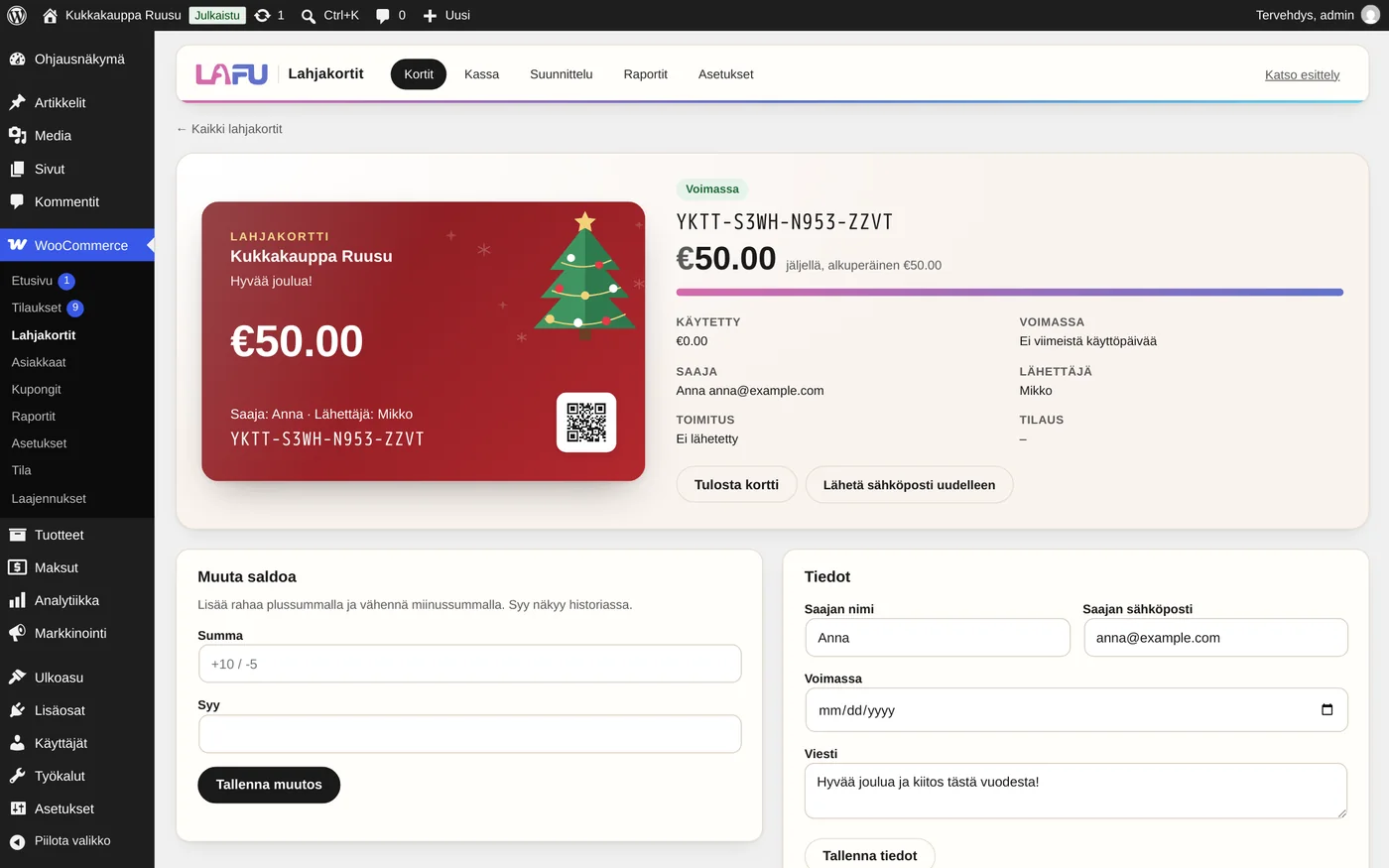Viewport: 1389px width, 868px height.
Task: Click the Ohjausnäkymä dashboard icon
Action: pos(17,60)
